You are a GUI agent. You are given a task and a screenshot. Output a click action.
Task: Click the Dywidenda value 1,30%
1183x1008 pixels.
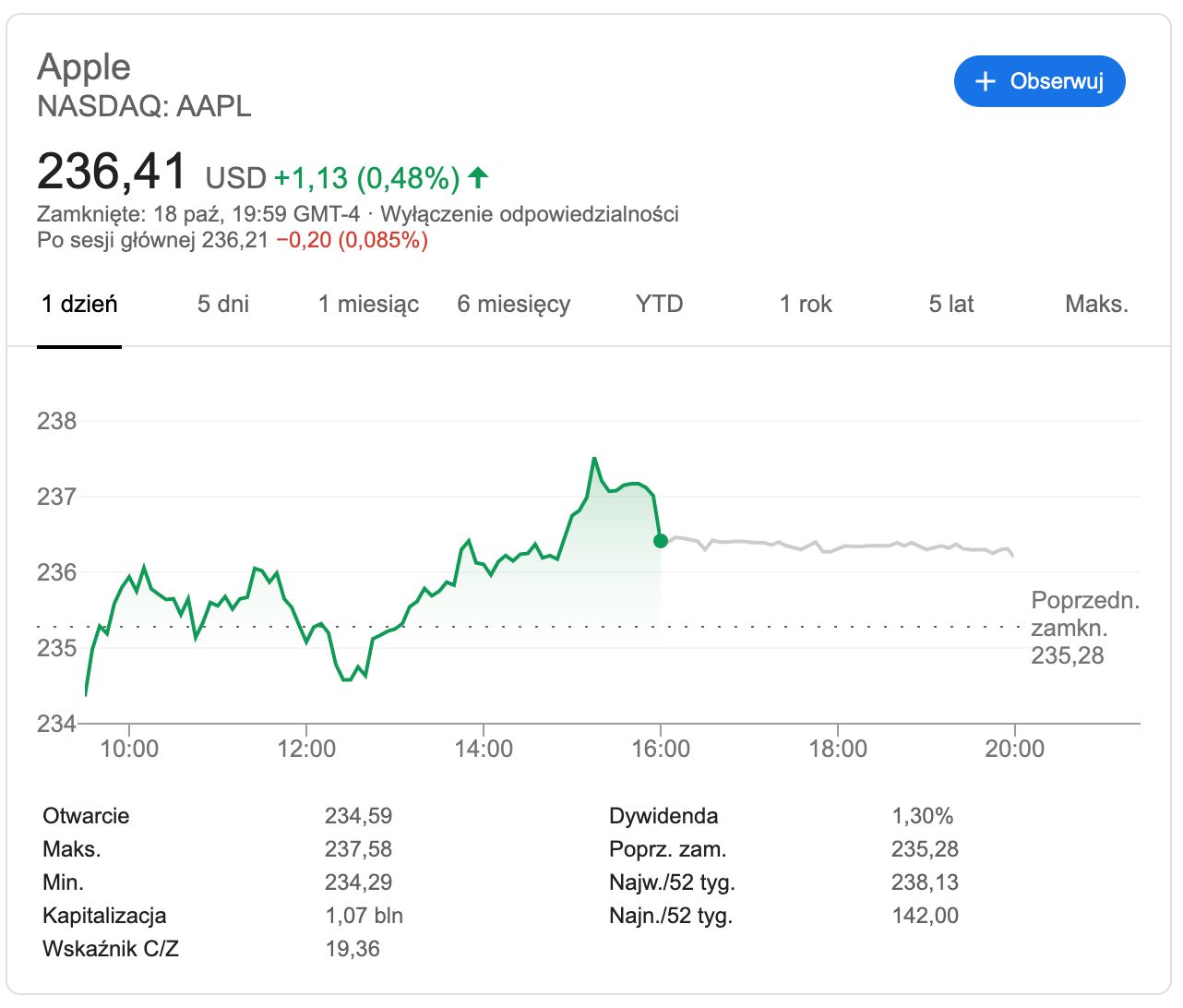pyautogui.click(x=922, y=816)
